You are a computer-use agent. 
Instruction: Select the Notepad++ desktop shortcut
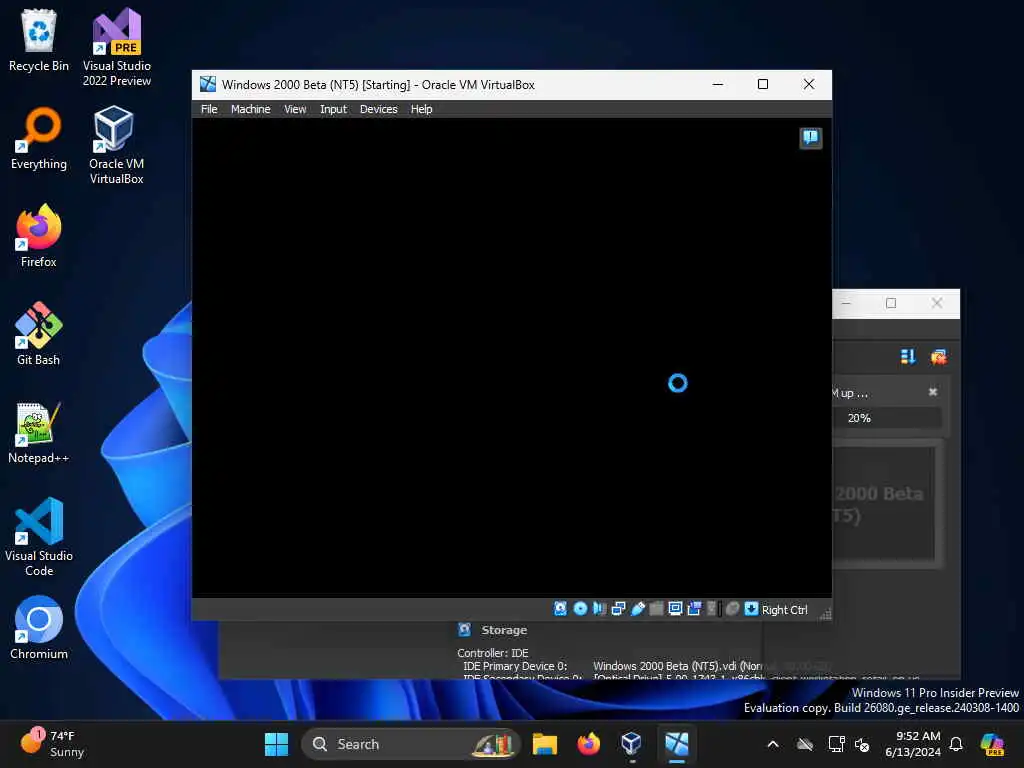point(39,432)
